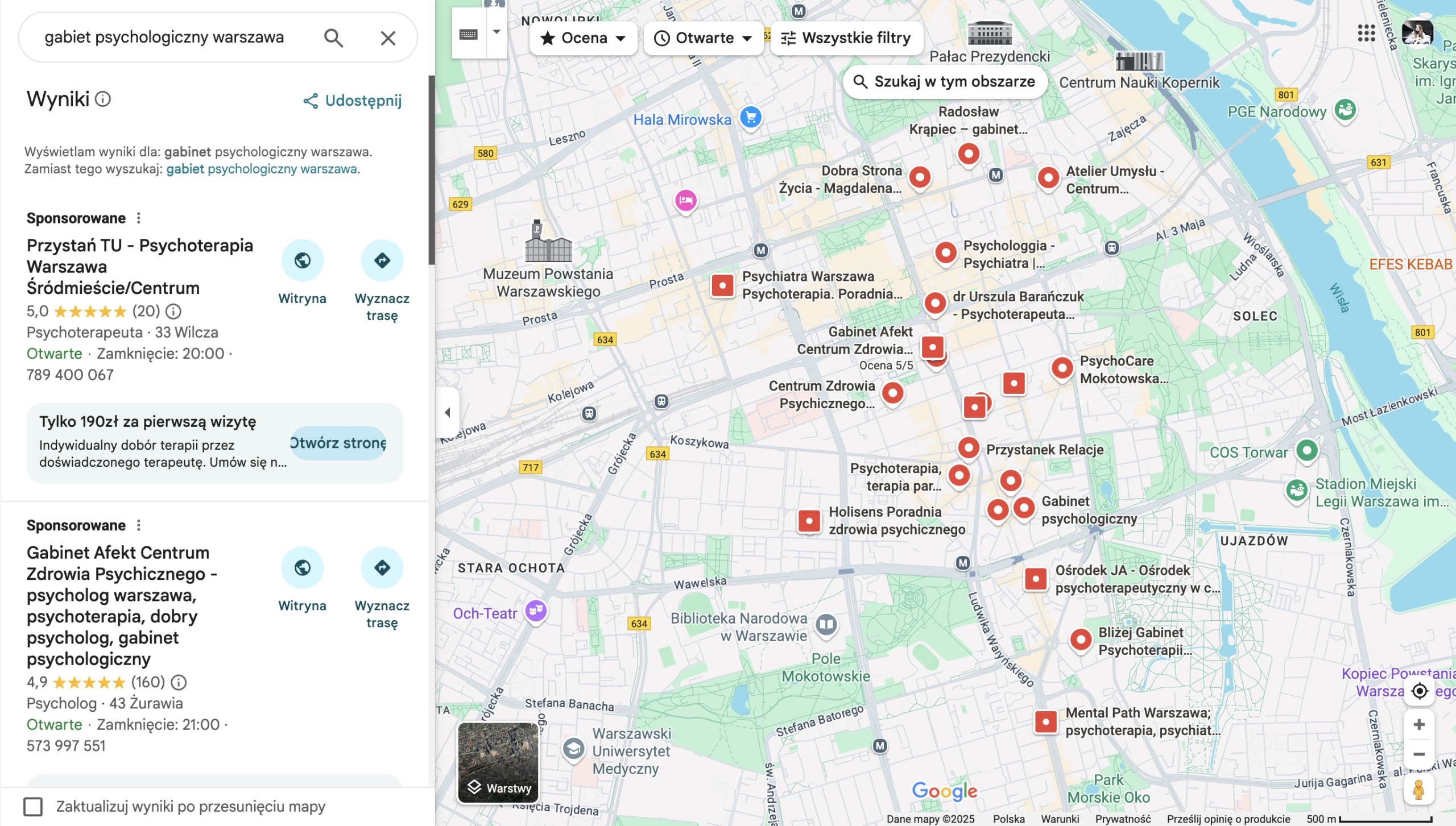1456x826 pixels.
Task: Open options menu for second Sponsorowane result
Action: click(138, 525)
